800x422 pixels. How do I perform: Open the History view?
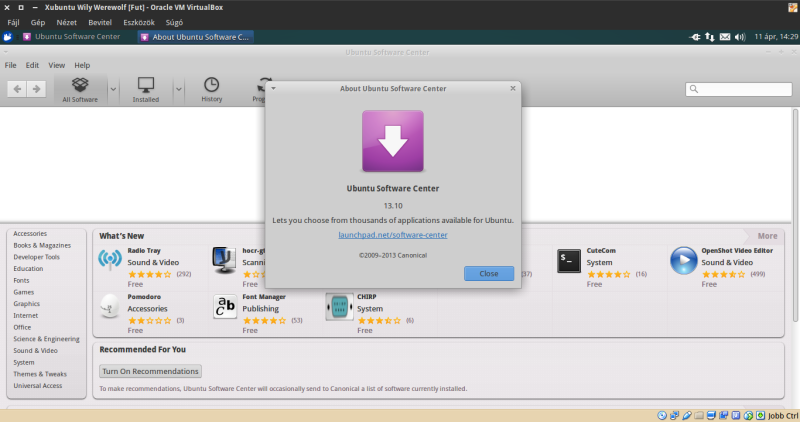coord(211,89)
